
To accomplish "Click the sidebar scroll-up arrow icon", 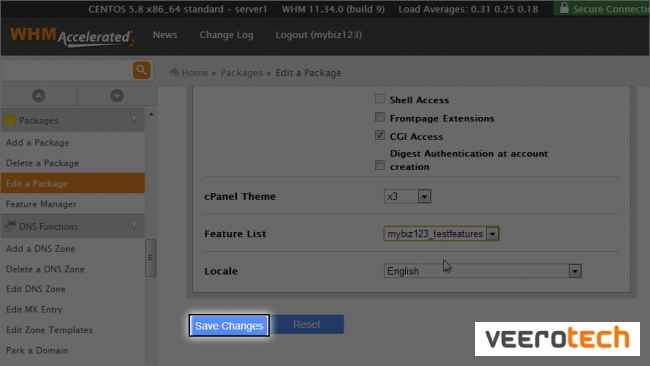I will coord(39,96).
